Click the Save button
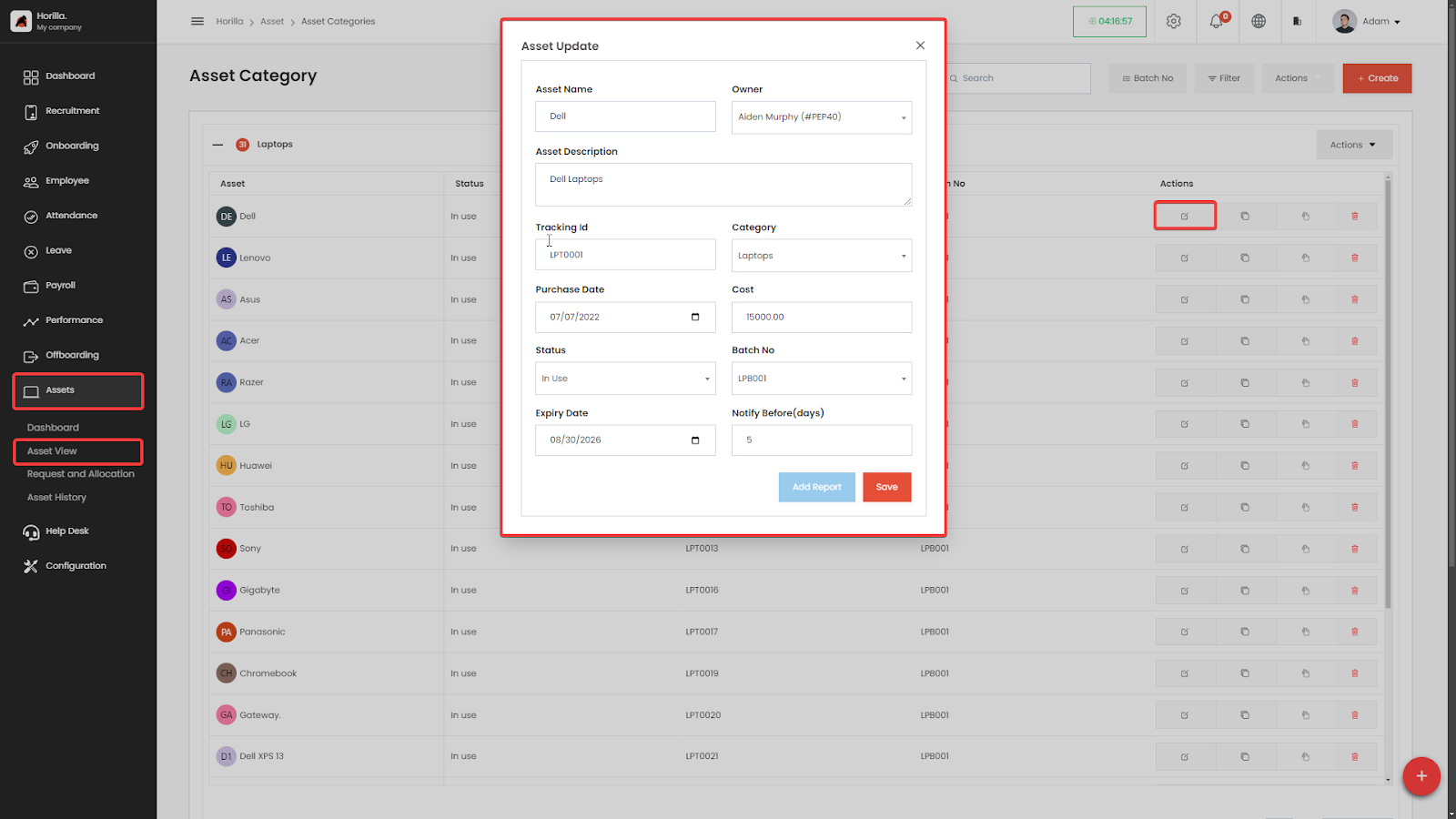This screenshot has height=819, width=1456. [887, 487]
